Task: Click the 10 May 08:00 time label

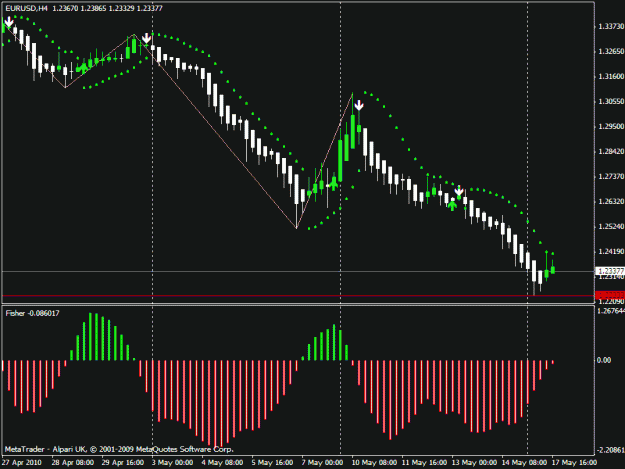Action: 374,462
